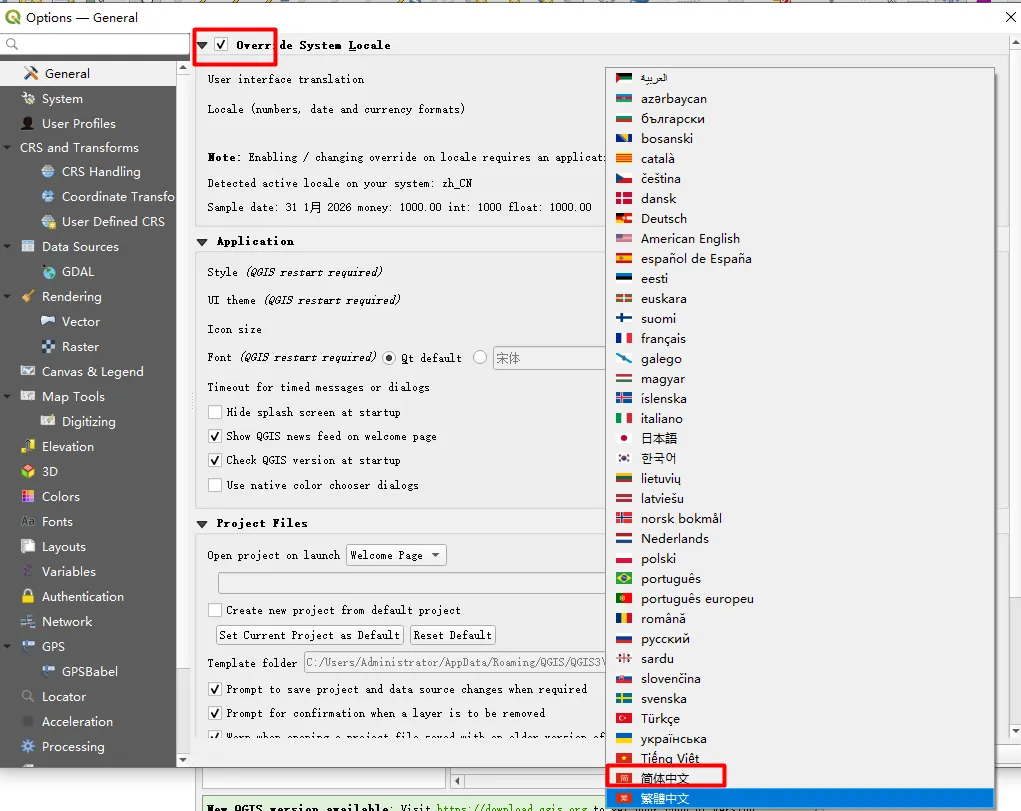Click the Elevation icon
Viewport: 1021px width, 811px height.
point(28,446)
